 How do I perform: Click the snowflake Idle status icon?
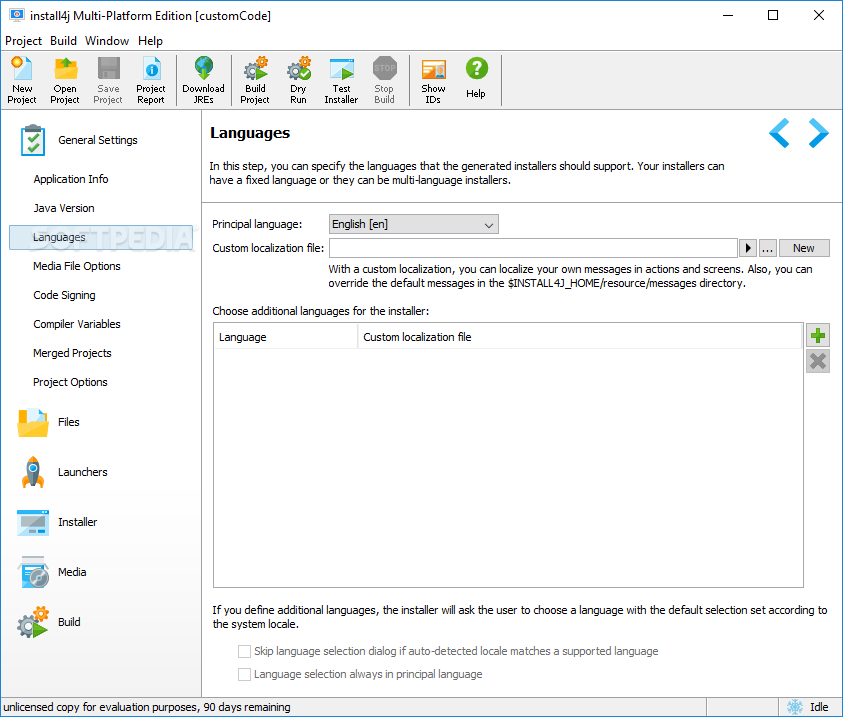pyautogui.click(x=795, y=707)
